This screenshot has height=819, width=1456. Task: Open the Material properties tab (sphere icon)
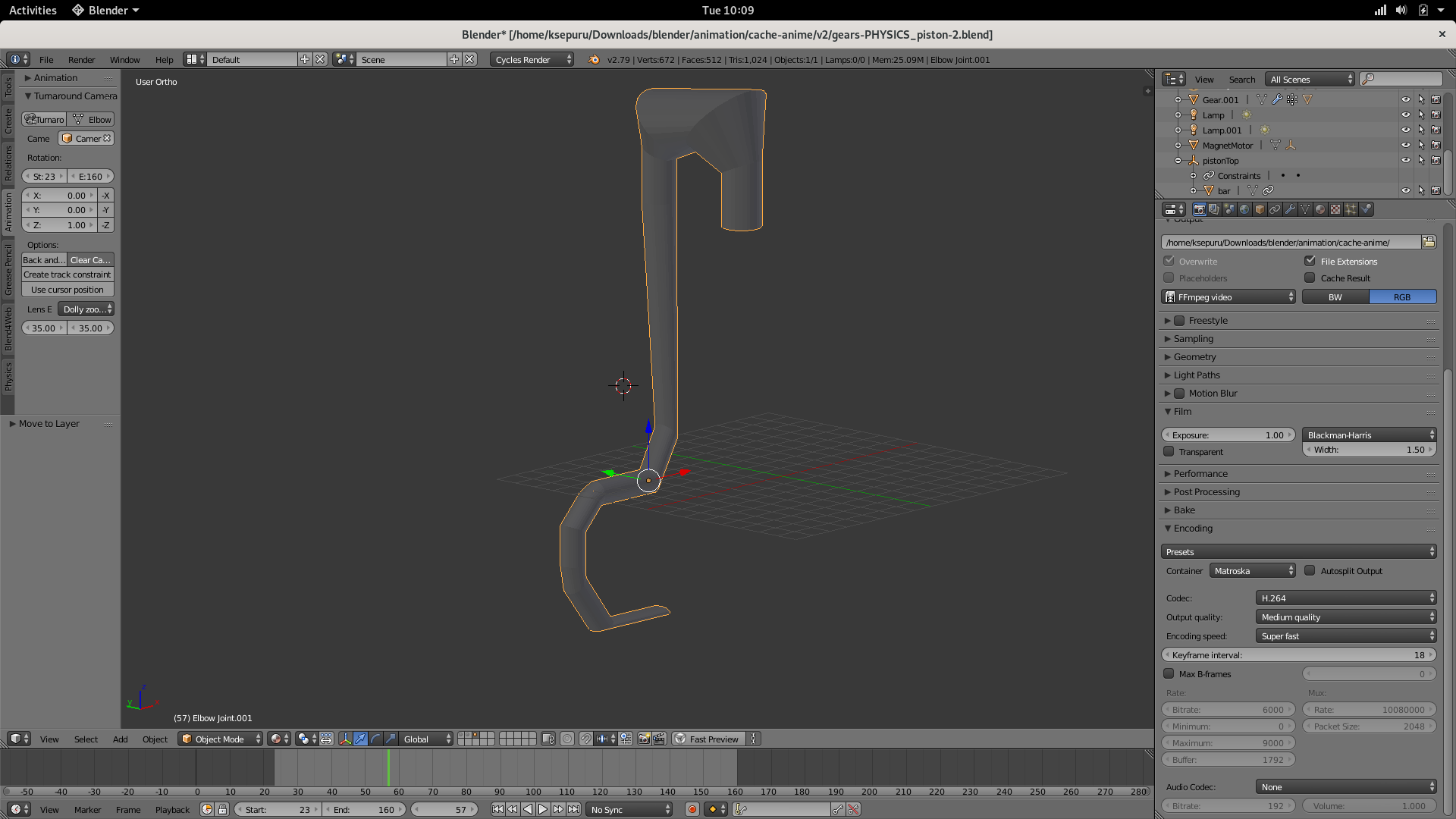click(1319, 209)
